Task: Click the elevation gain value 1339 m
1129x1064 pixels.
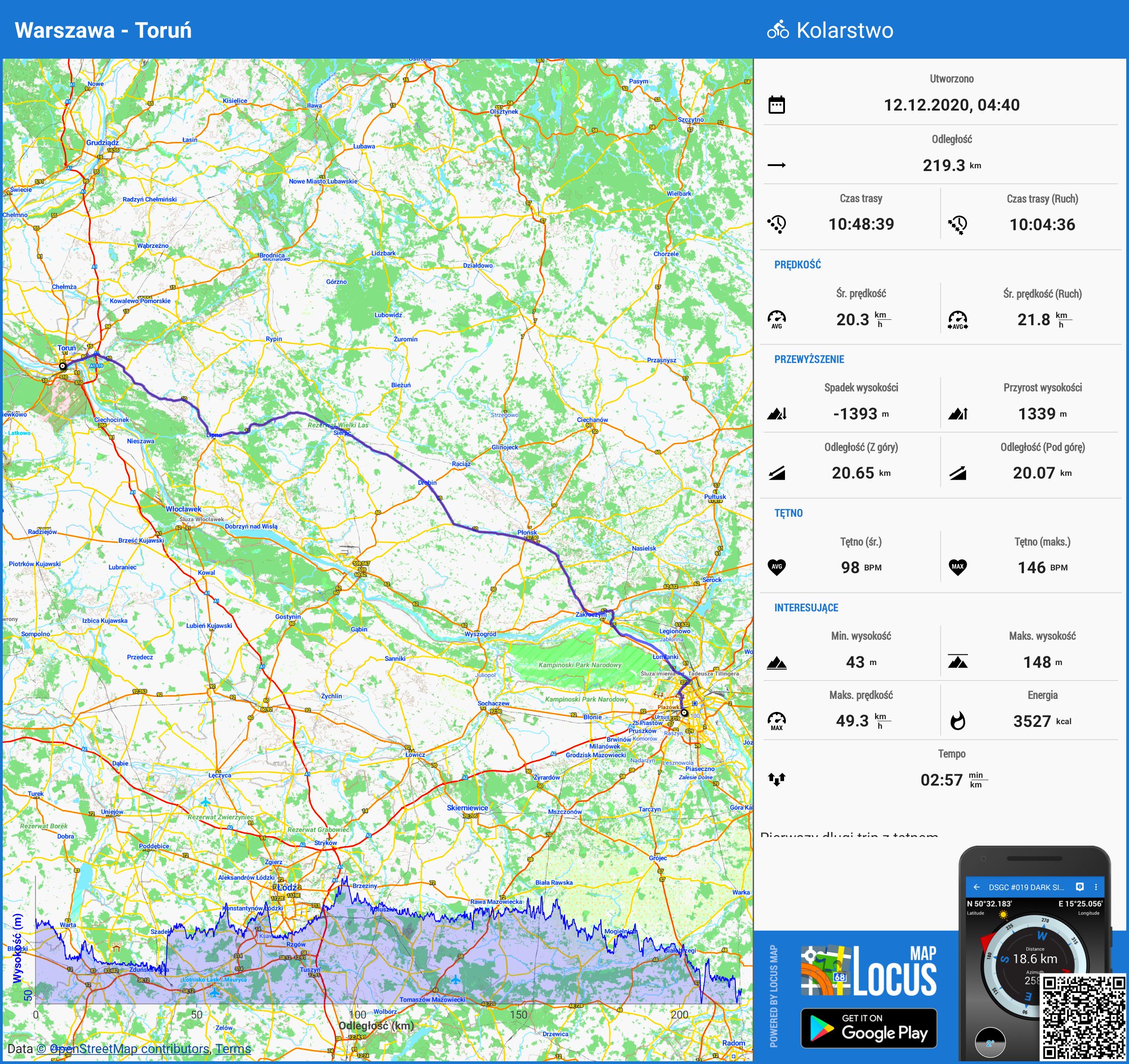Action: (1042, 414)
